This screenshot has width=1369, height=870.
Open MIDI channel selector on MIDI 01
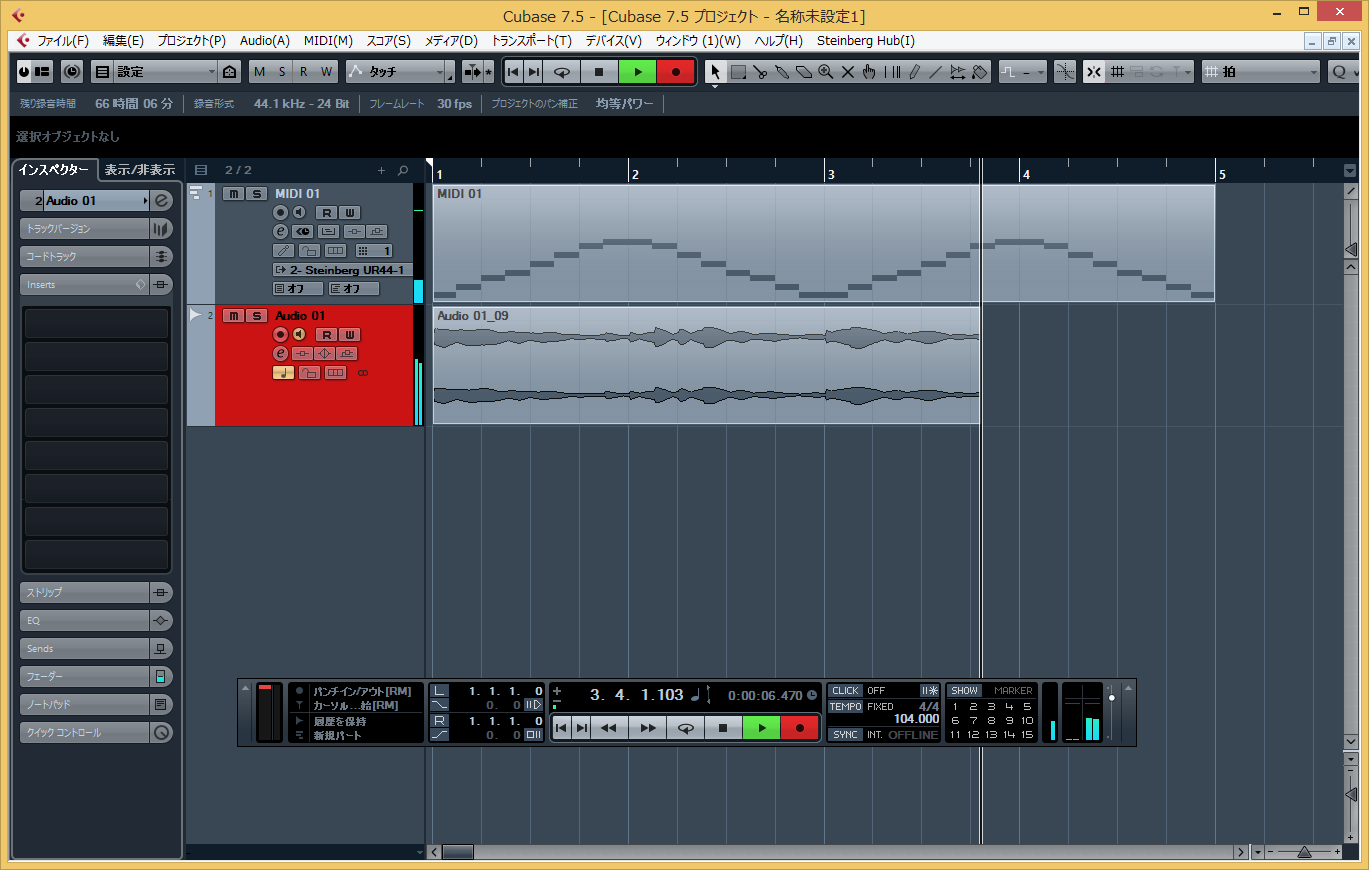pos(374,250)
